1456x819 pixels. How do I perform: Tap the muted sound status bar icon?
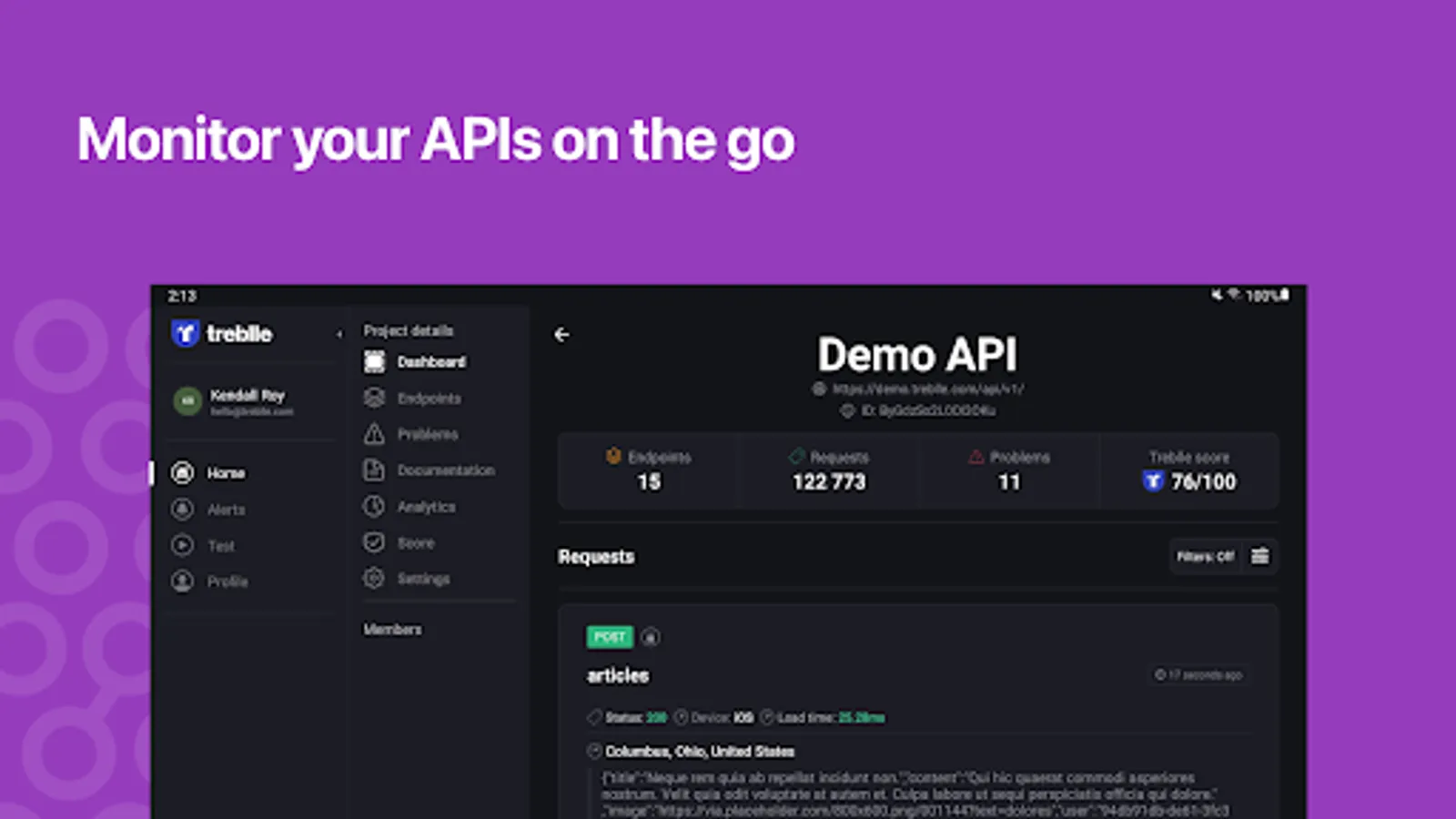(1217, 295)
